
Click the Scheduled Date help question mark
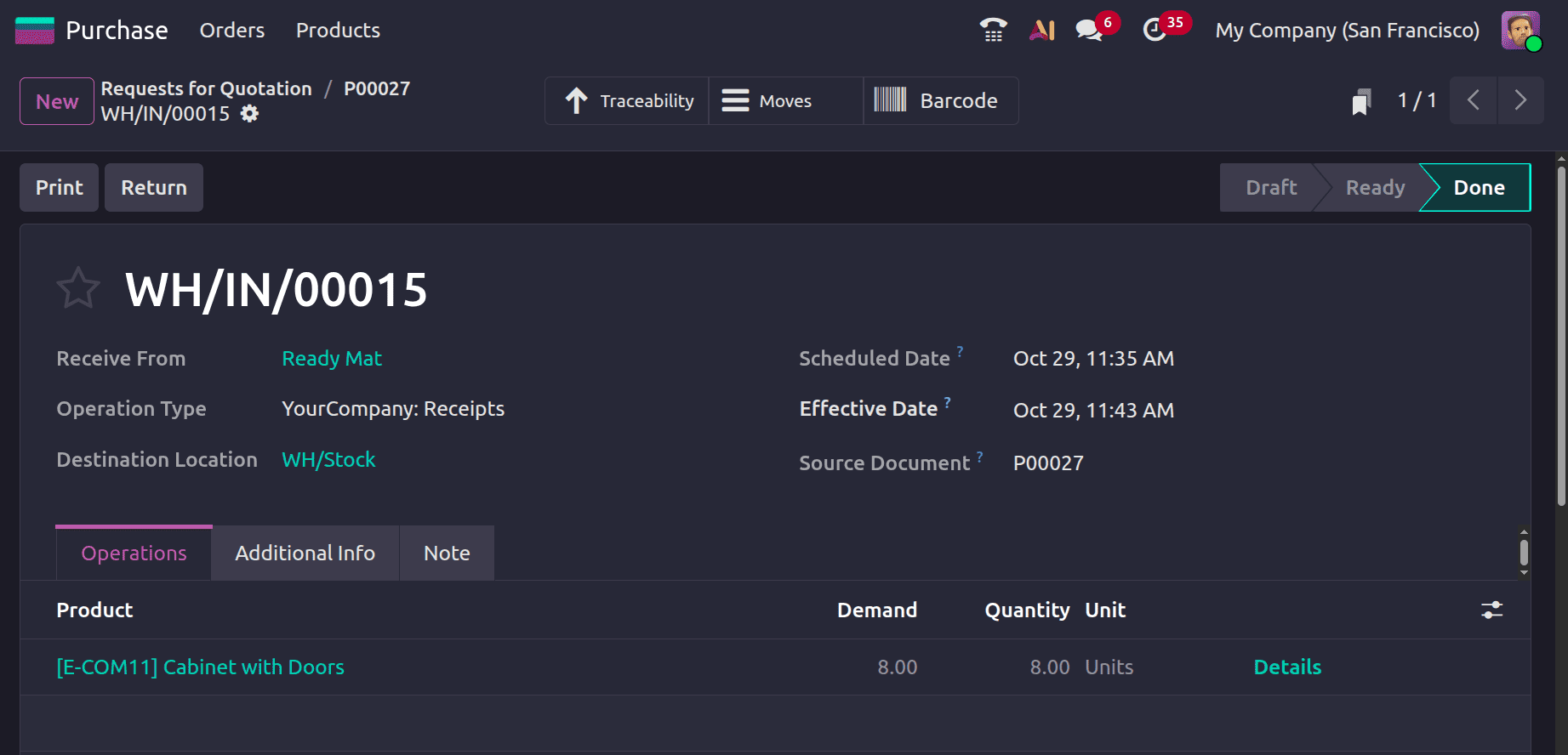[960, 350]
